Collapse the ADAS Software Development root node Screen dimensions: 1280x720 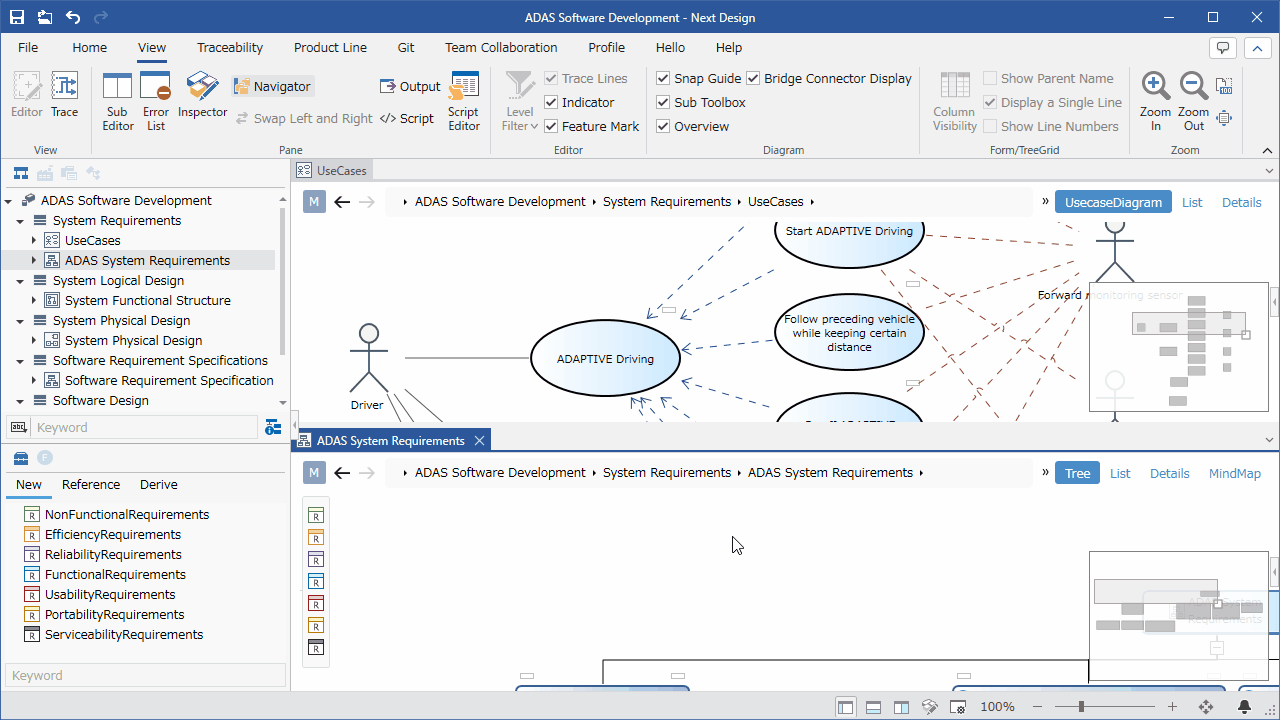pos(9,201)
